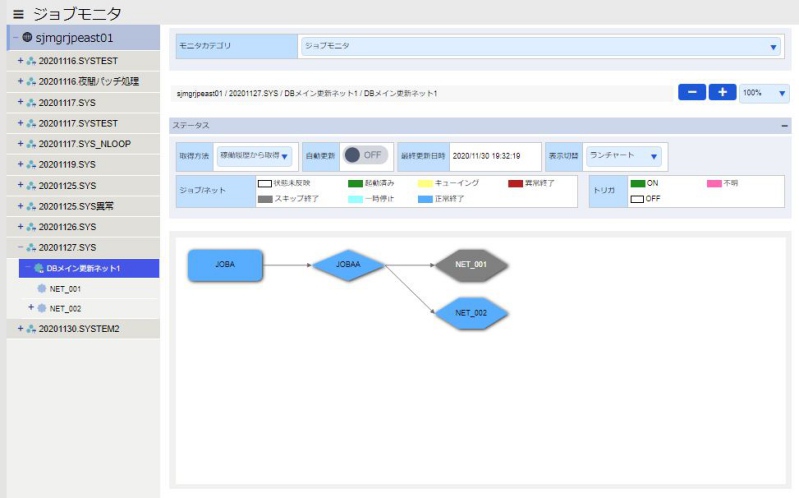
Task: Click the globe icon beside sjmgrjpeast01
Action: point(28,37)
